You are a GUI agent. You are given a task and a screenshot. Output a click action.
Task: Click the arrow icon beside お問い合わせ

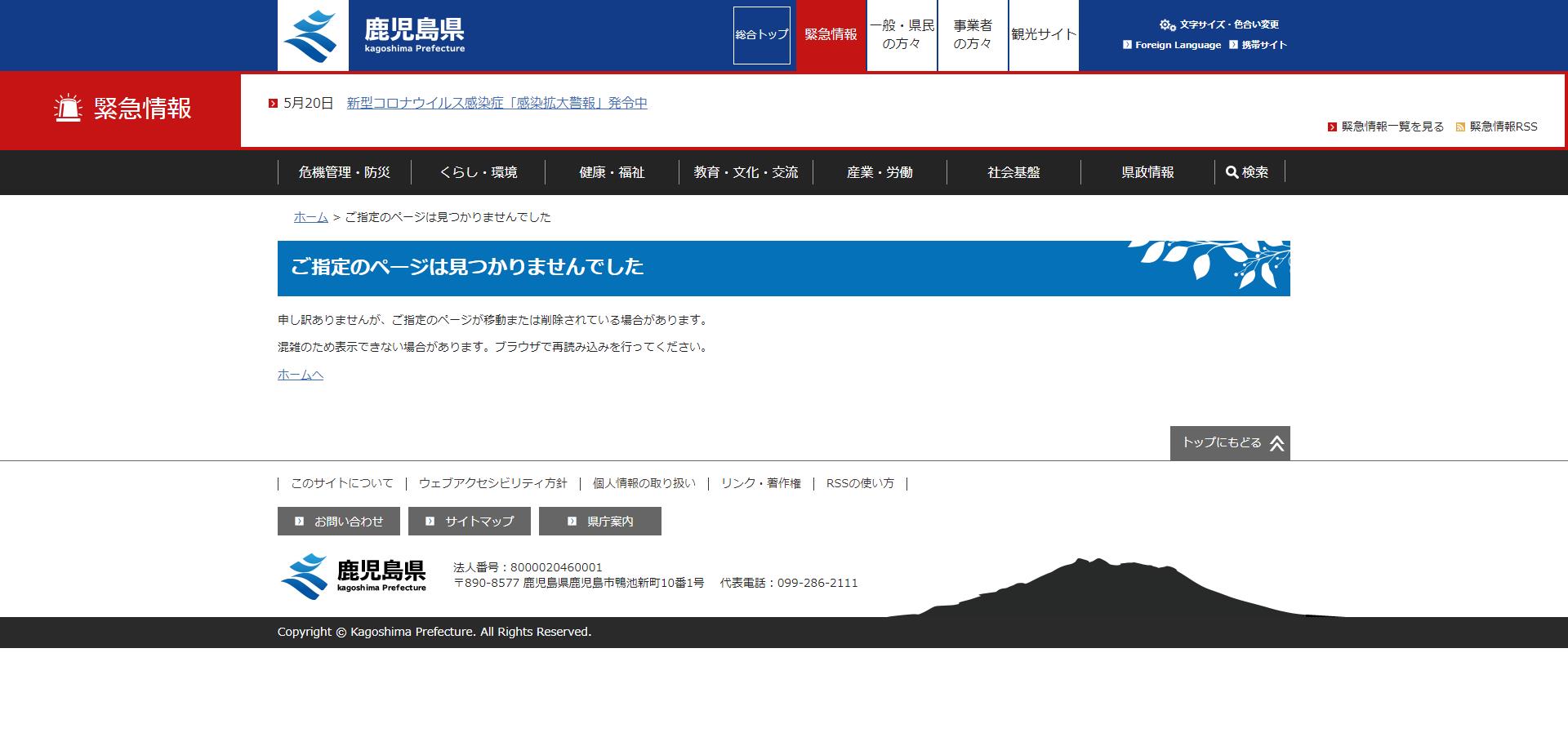(298, 521)
